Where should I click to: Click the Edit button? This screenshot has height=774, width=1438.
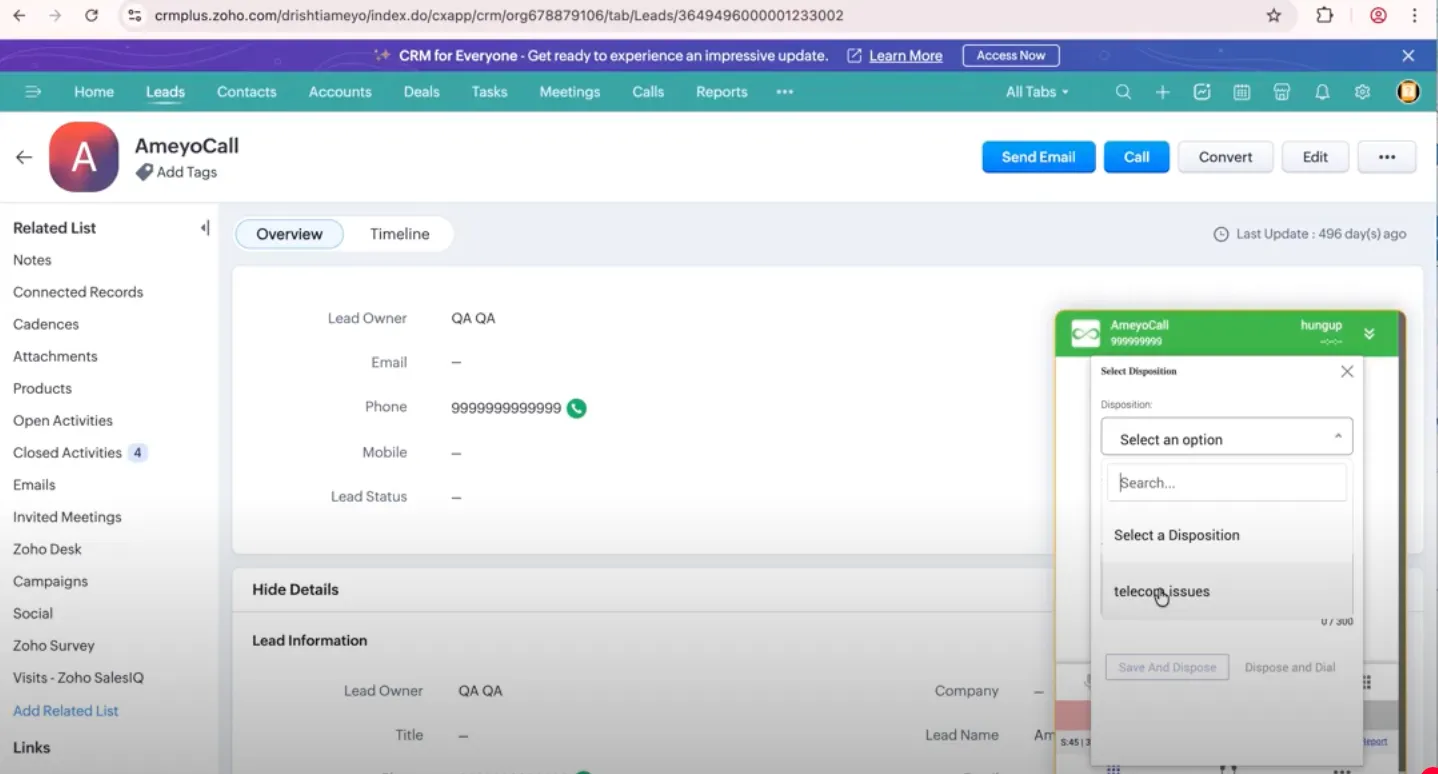coord(1315,157)
